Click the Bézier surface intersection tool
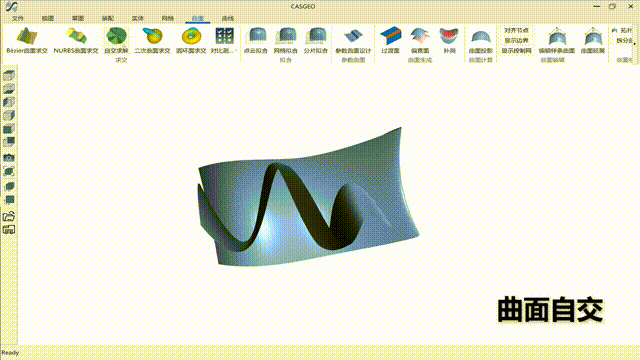 pos(27,40)
